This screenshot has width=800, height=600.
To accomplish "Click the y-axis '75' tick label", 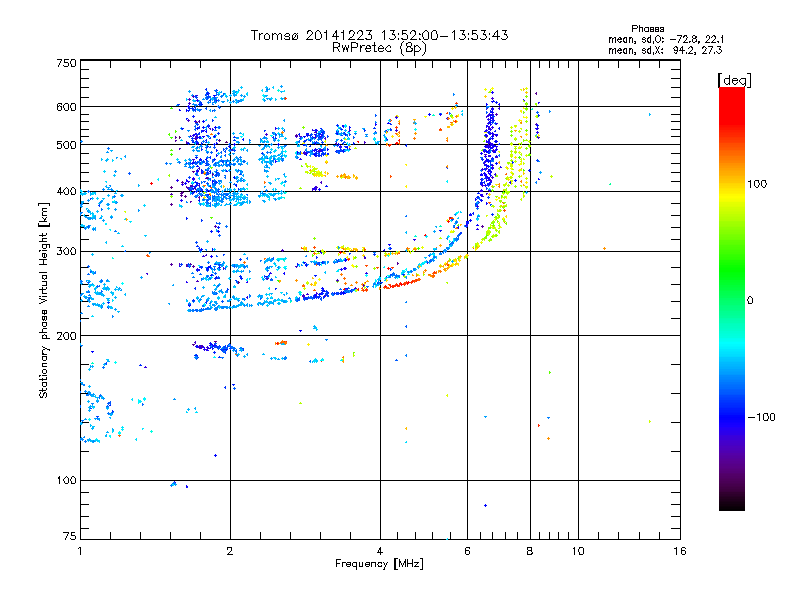I will point(70,536).
